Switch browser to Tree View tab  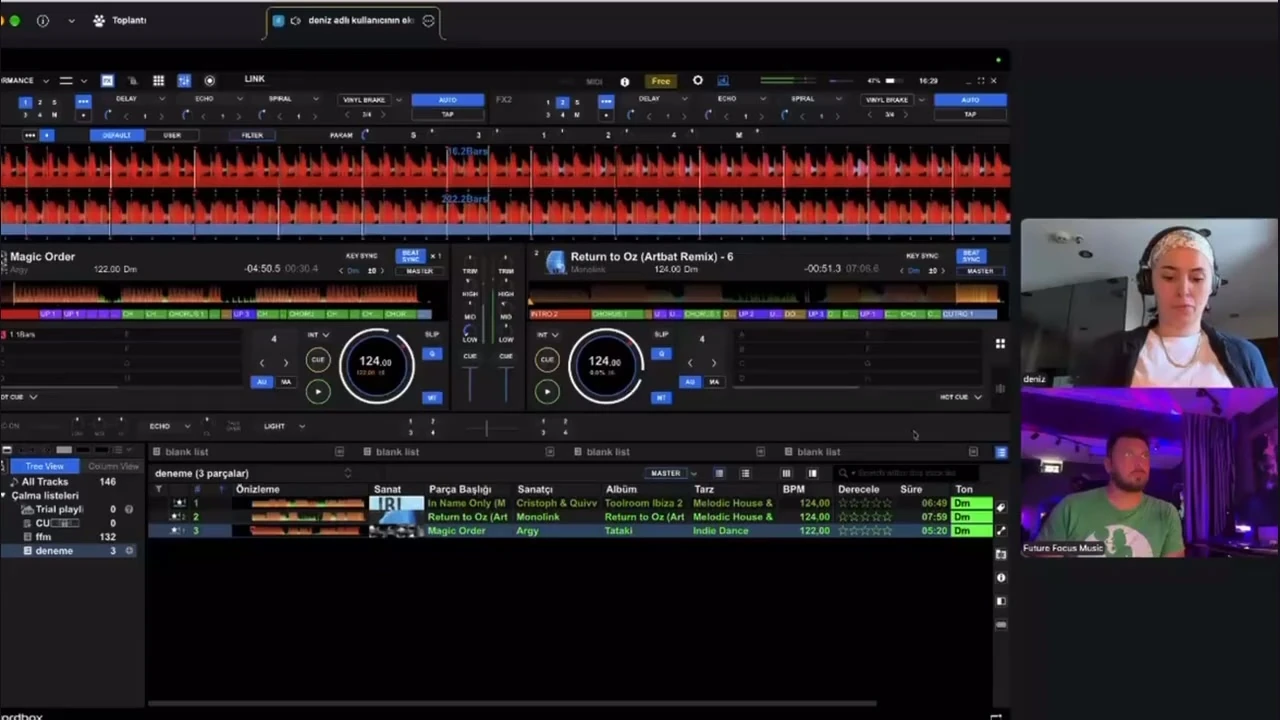44,466
